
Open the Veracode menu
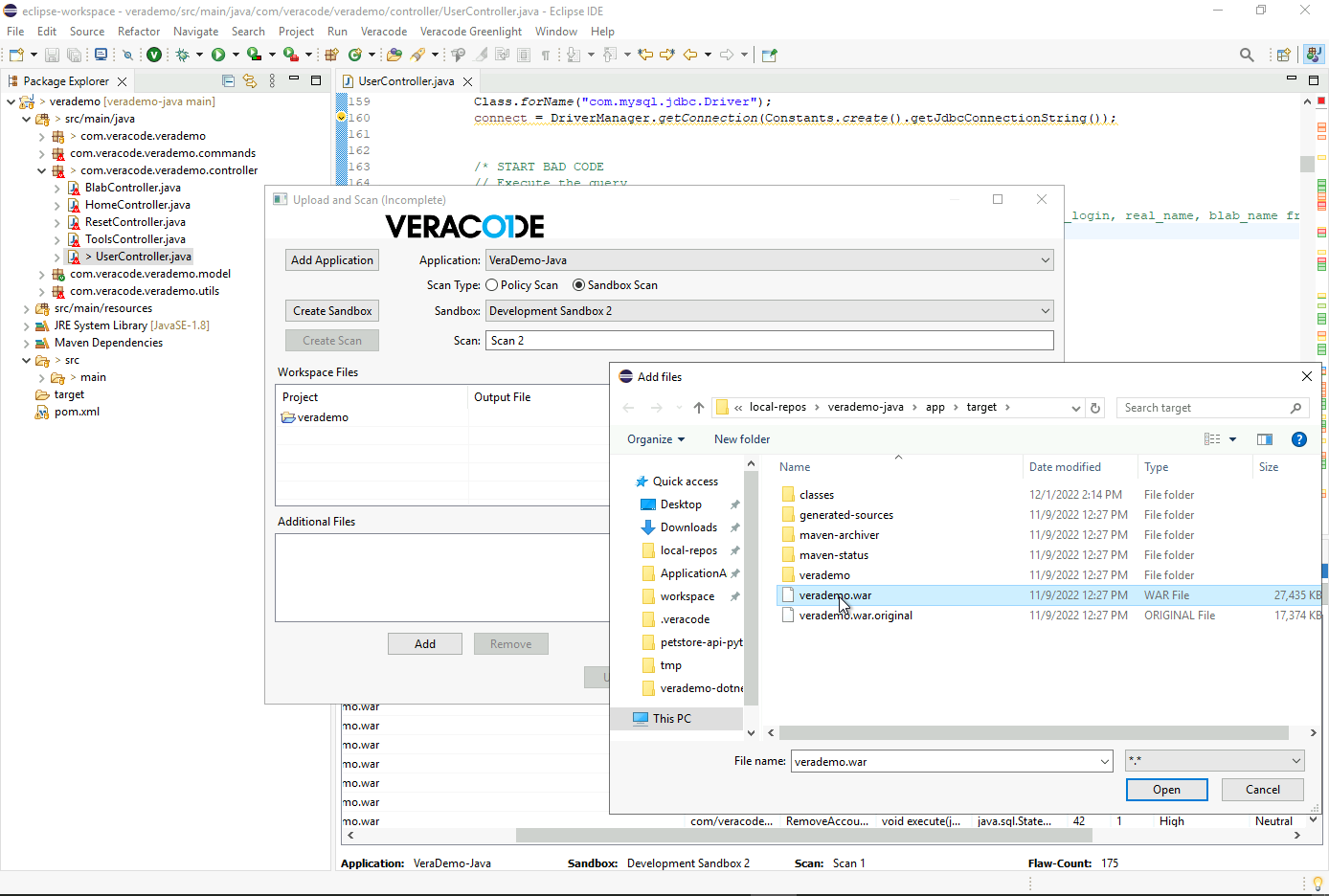point(384,32)
